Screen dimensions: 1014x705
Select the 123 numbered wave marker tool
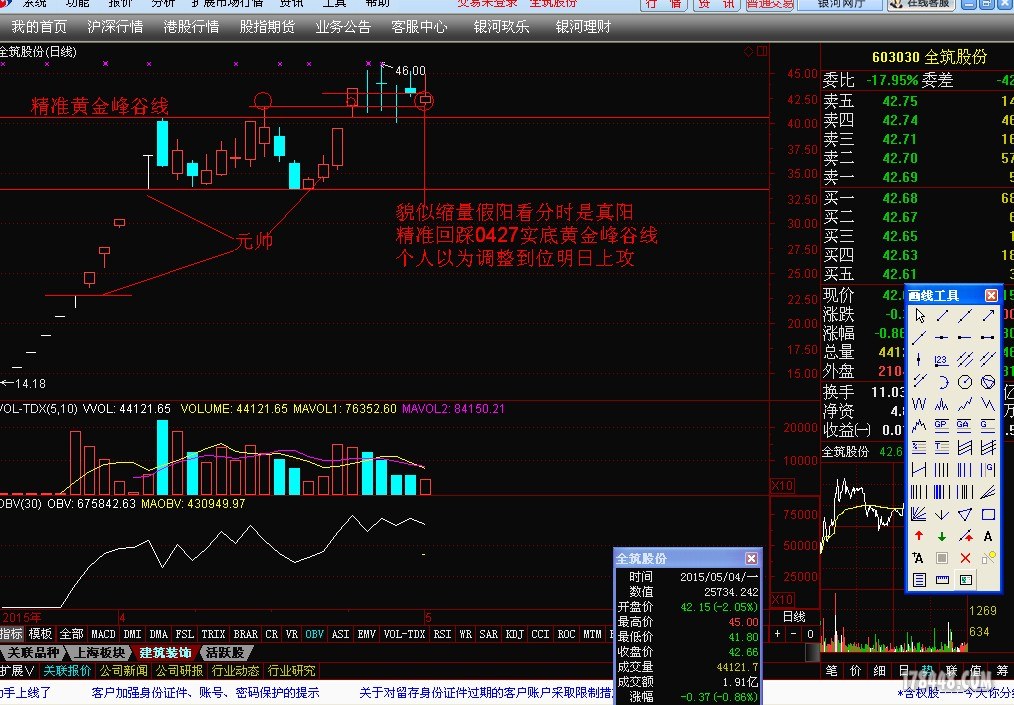[942, 360]
